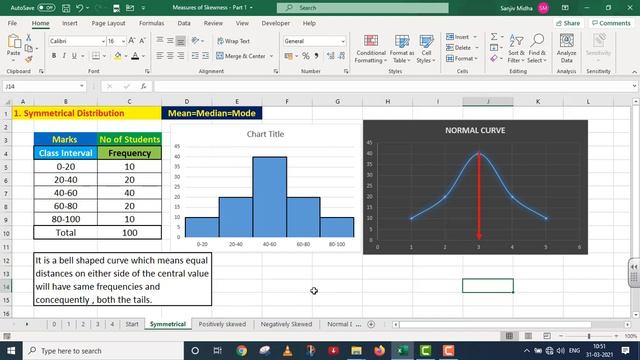
Task: Open Conditional Formatting menu
Action: point(370,49)
